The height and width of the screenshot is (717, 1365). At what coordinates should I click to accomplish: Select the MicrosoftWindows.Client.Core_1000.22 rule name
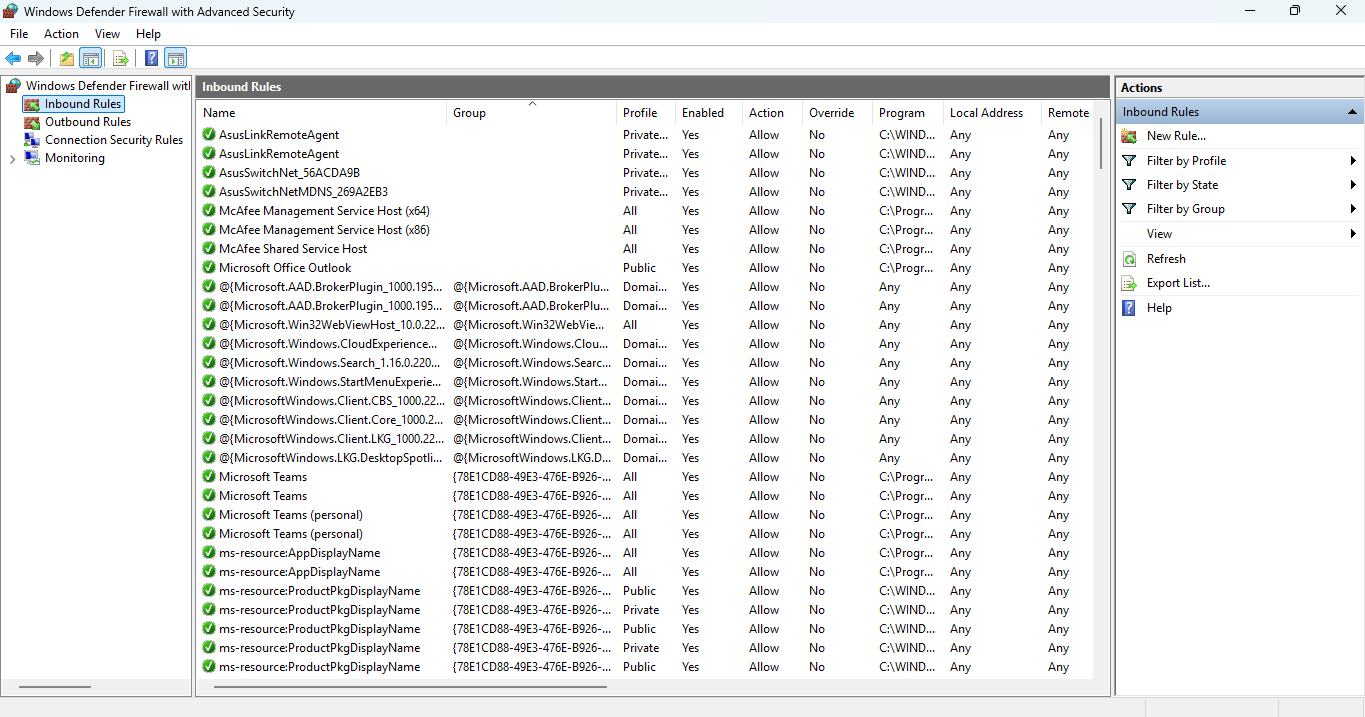(331, 420)
